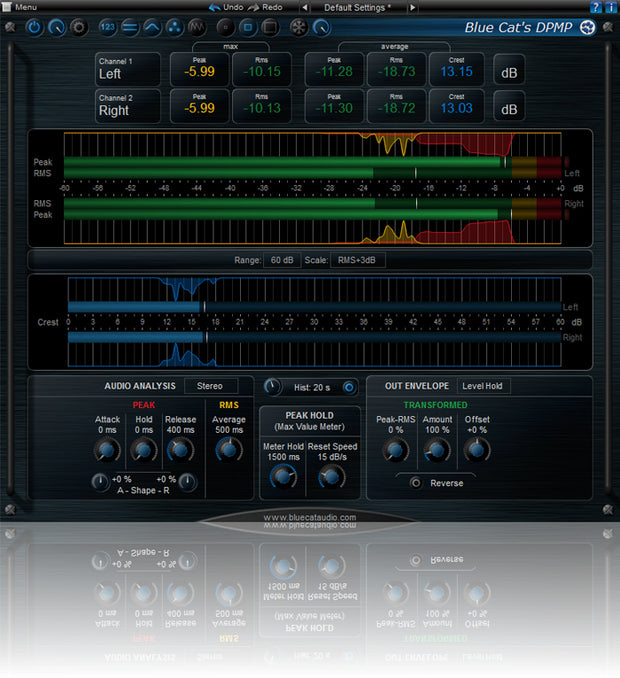Toggle the blue histogram button next to Hist
The image size is (620, 678).
point(349,387)
